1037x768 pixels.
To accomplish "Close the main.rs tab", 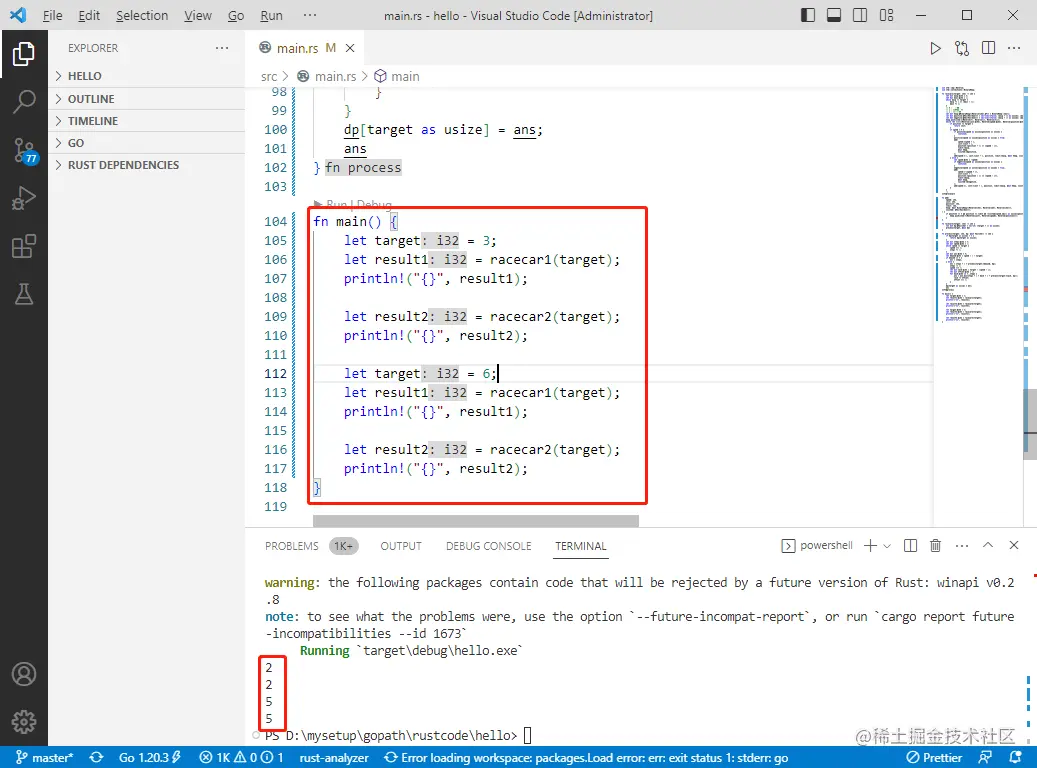I will (350, 48).
